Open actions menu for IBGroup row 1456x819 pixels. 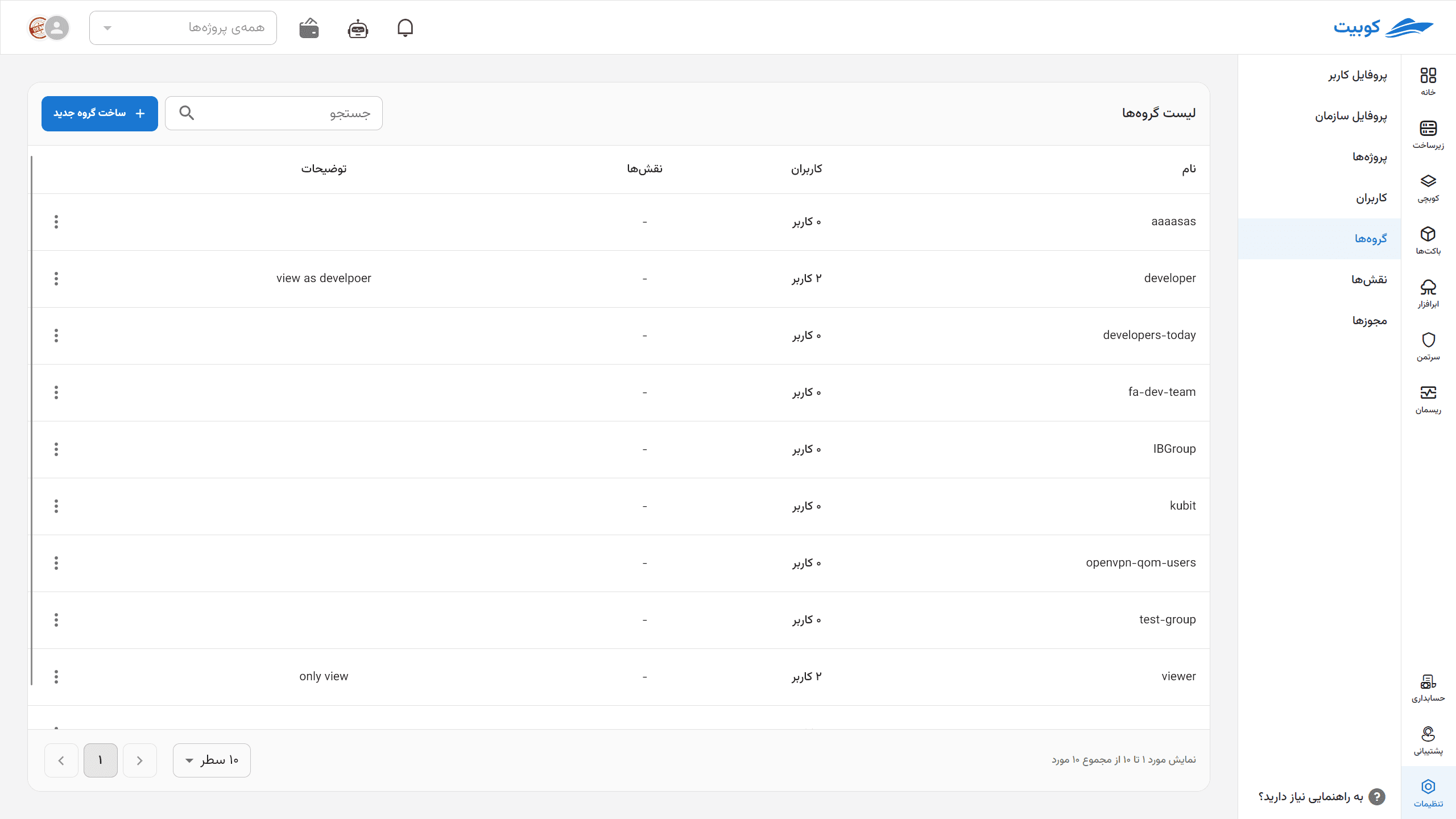[56, 449]
